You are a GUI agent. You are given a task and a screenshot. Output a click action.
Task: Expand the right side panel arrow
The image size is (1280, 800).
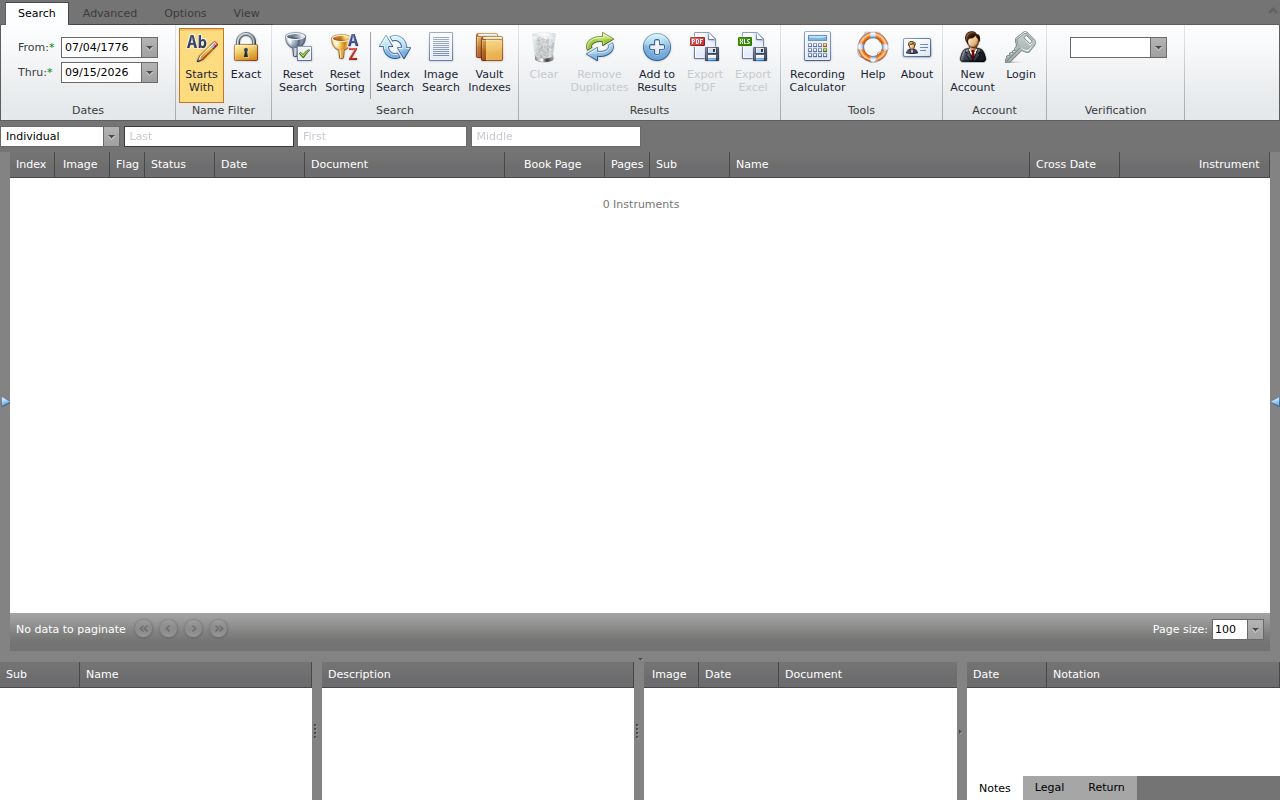coord(1275,401)
